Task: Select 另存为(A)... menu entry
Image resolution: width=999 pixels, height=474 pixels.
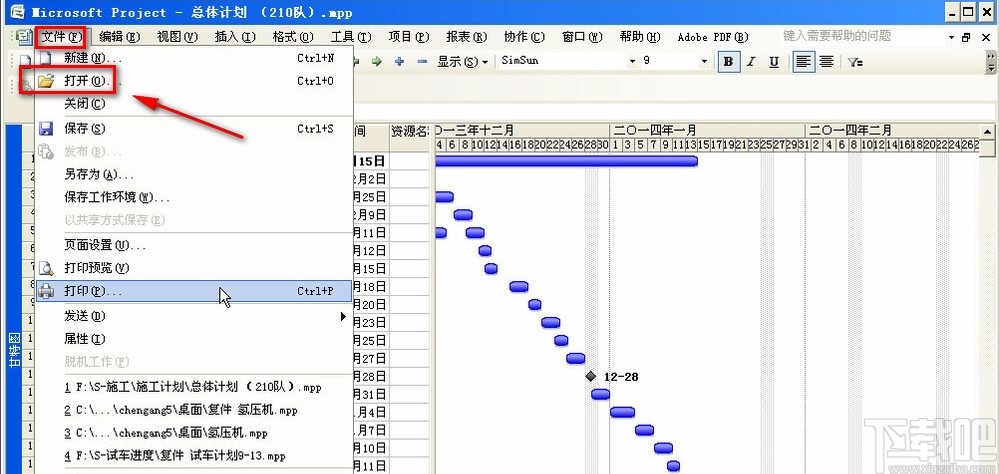Action: pyautogui.click(x=194, y=174)
